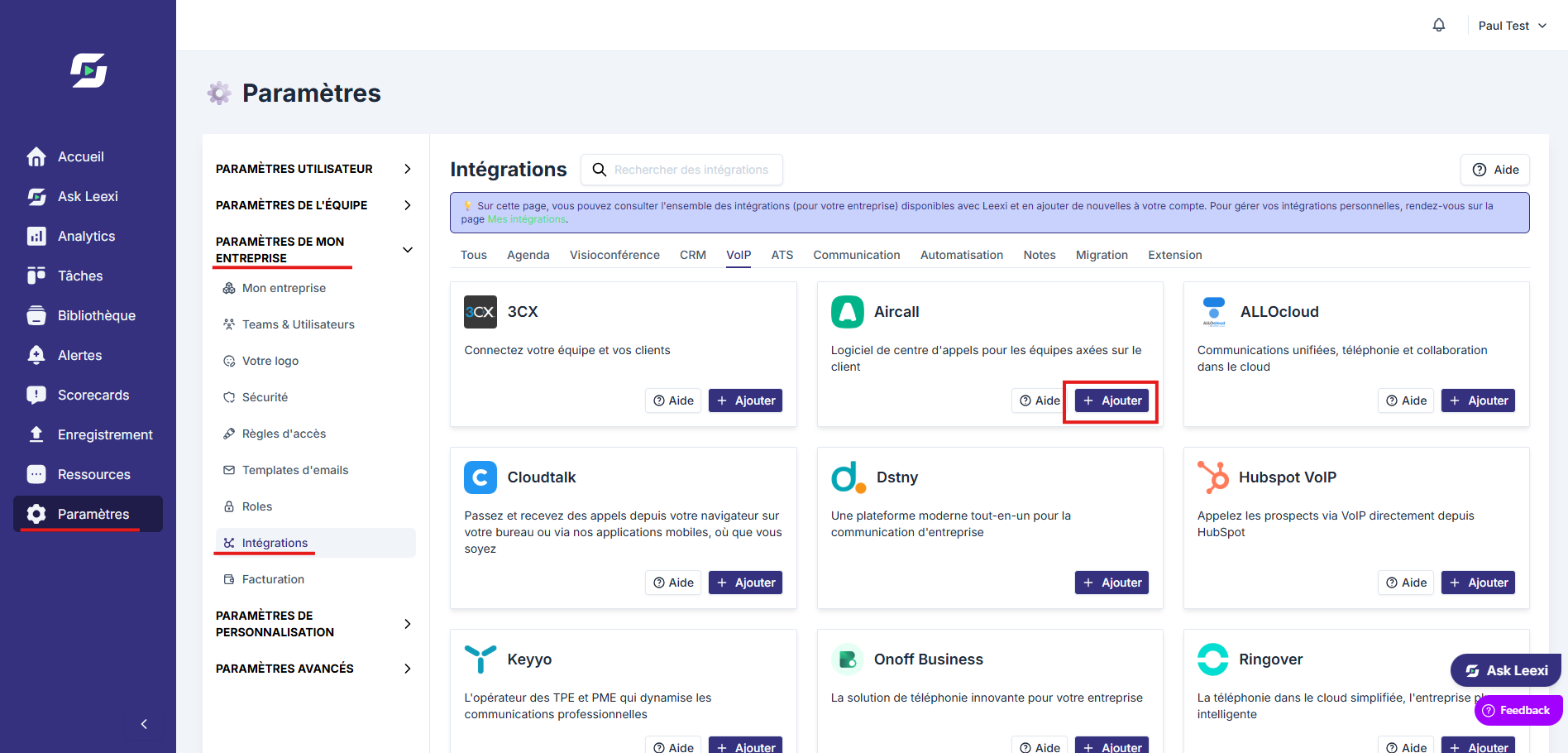Click the Aircall integration logo
Image resolution: width=1568 pixels, height=753 pixels.
pos(847,312)
